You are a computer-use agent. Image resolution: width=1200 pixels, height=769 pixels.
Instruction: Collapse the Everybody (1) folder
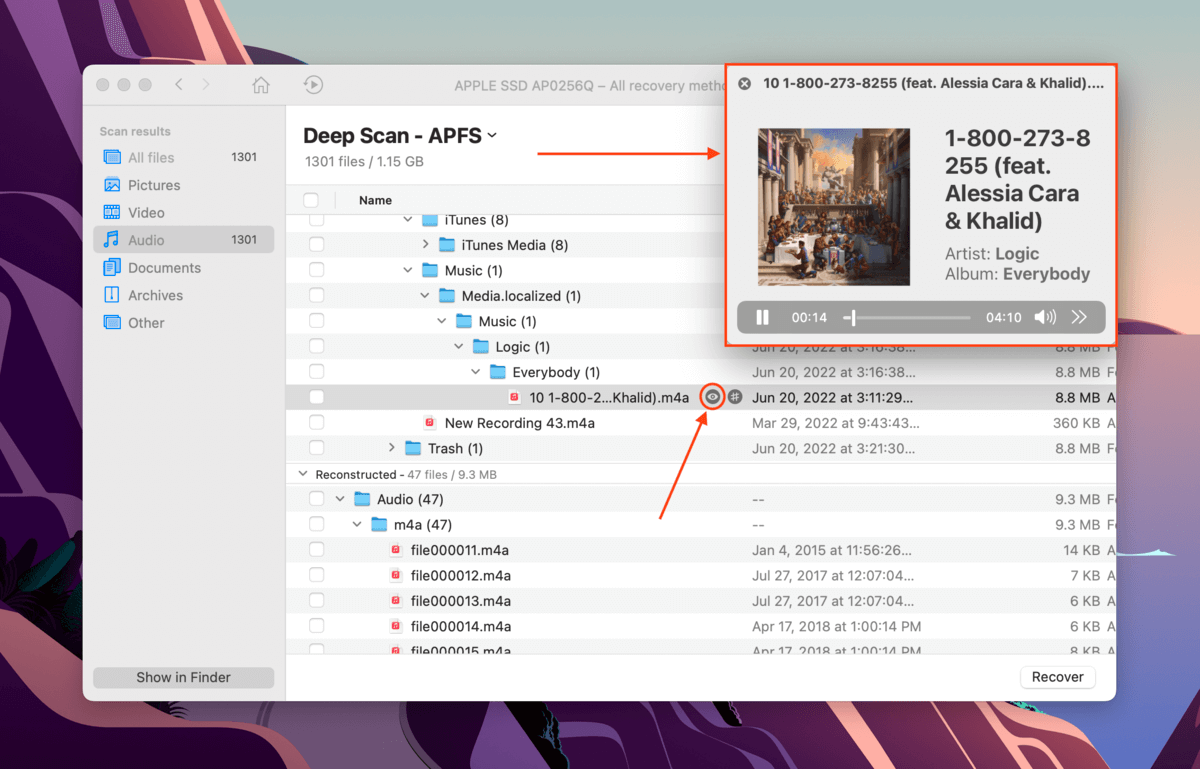click(x=476, y=372)
